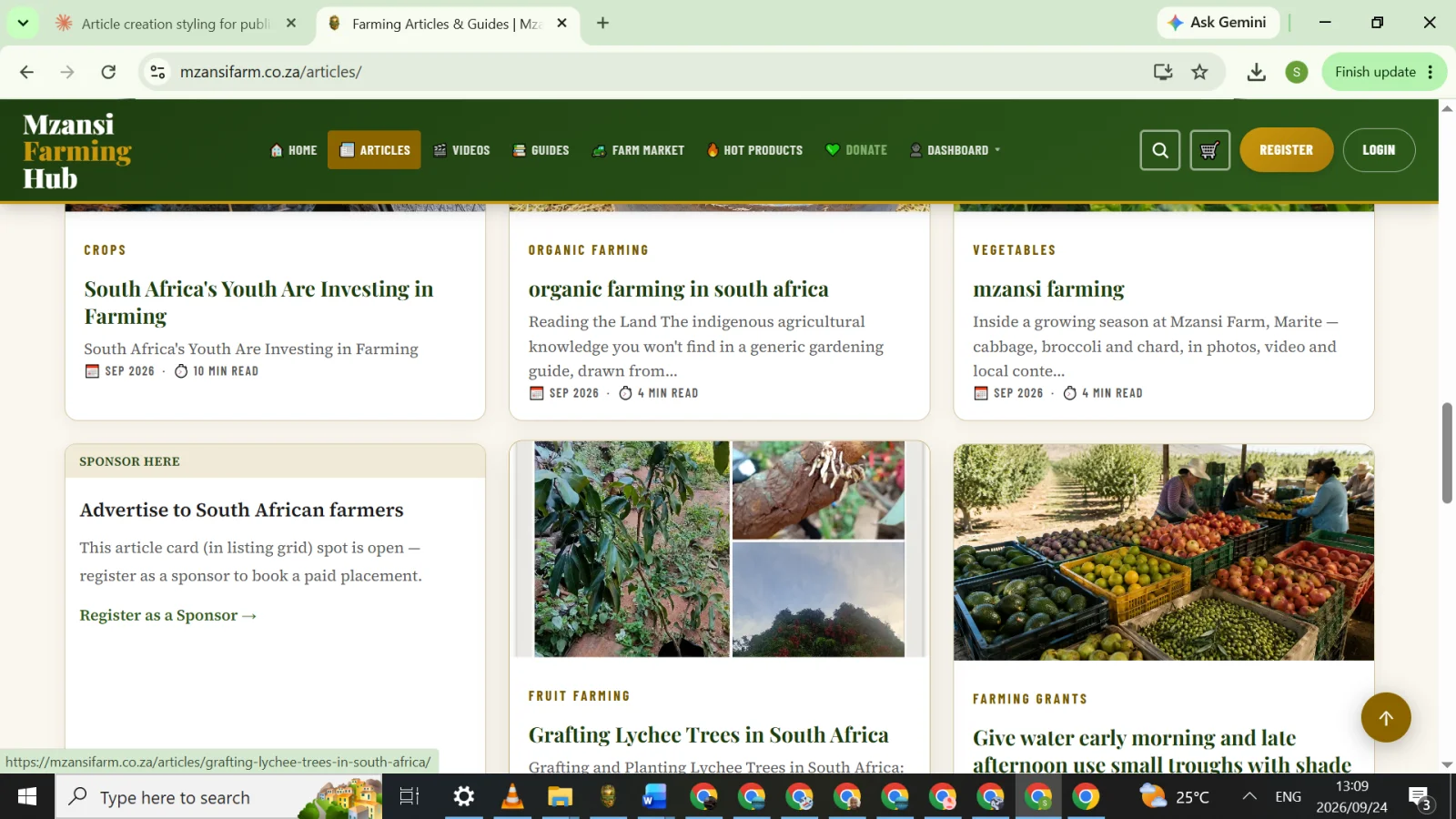Click the 25°C weather widget
The image size is (1456, 819).
[1175, 797]
